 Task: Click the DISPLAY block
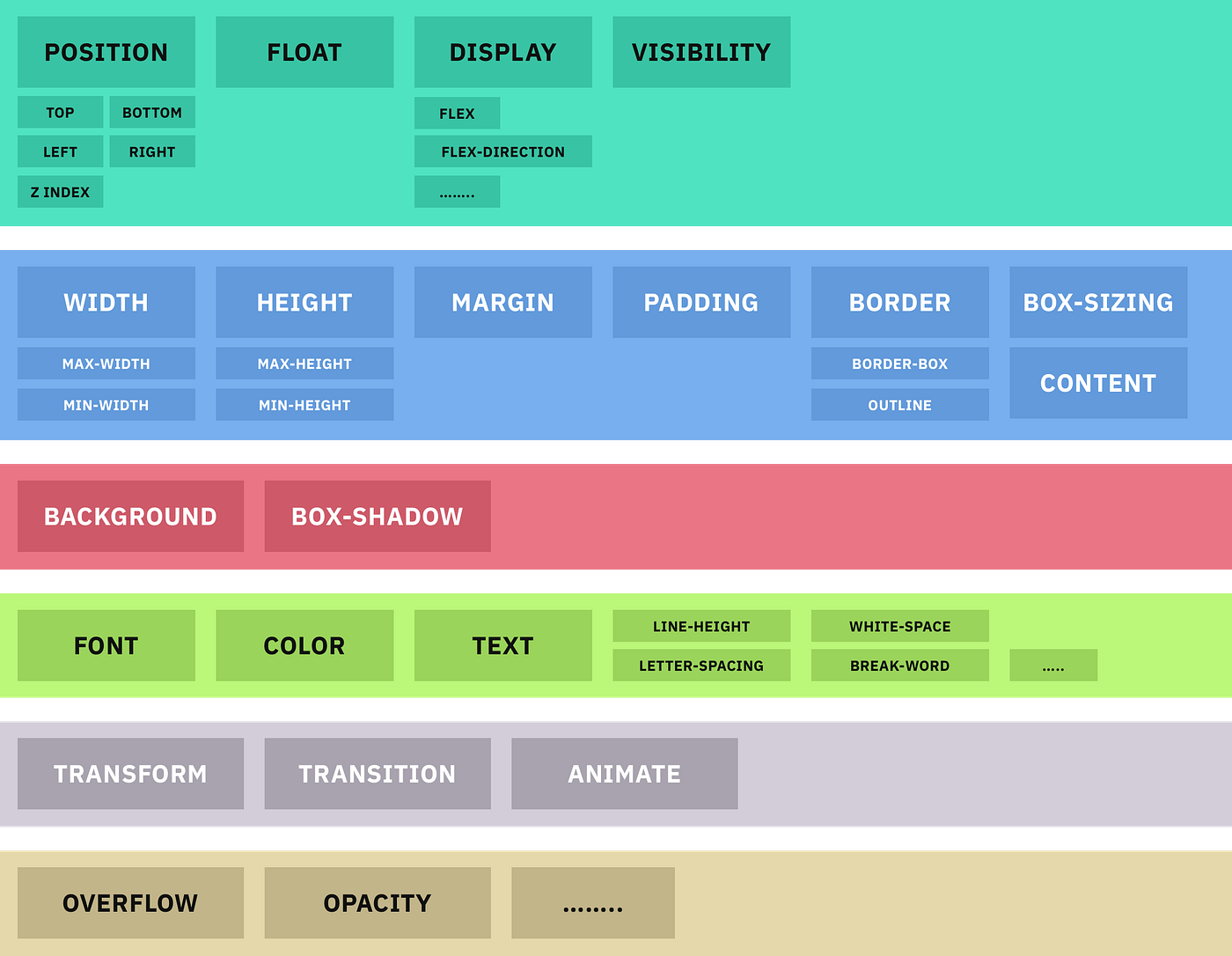[503, 52]
